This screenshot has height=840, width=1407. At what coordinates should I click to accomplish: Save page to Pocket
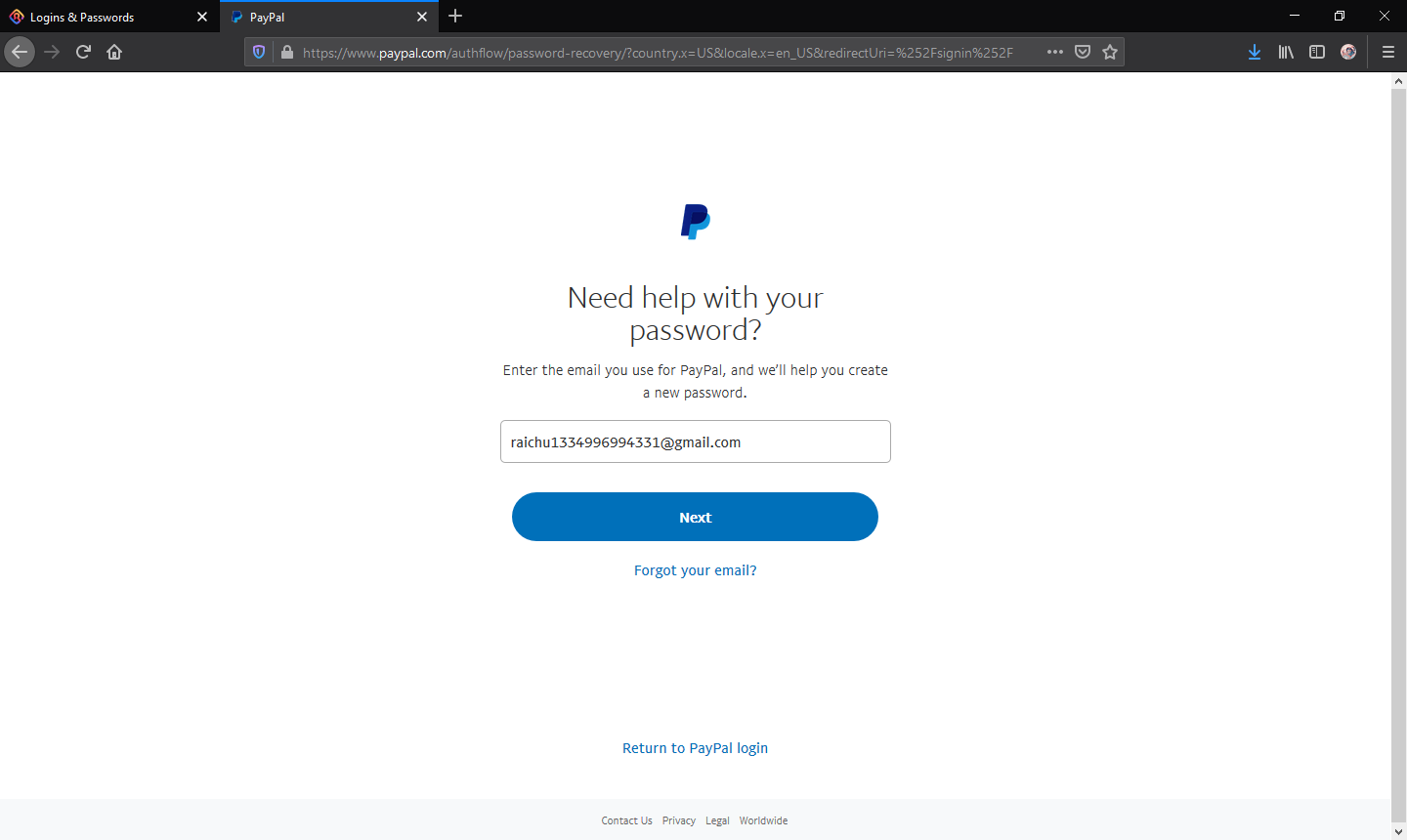click(1083, 52)
